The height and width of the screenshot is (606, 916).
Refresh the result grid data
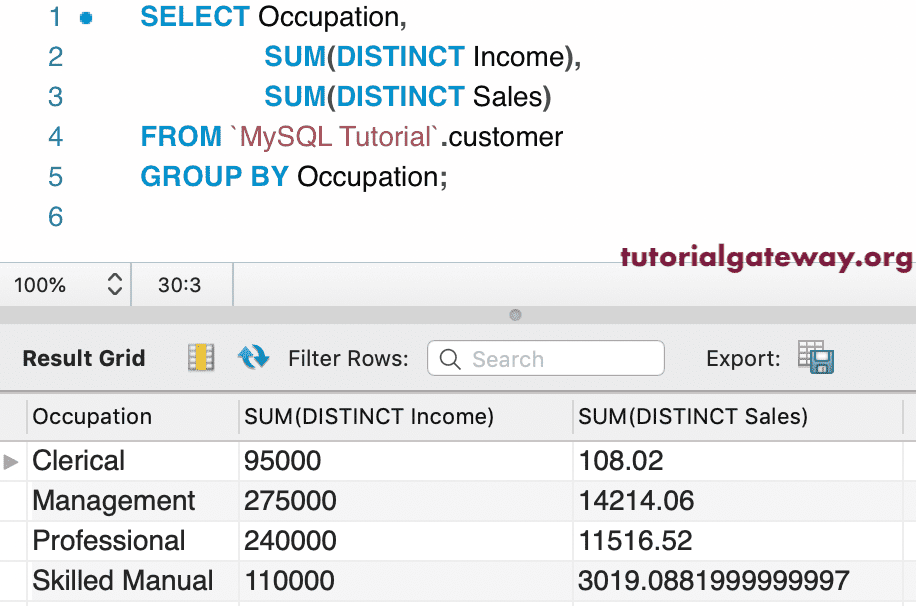tap(253, 357)
